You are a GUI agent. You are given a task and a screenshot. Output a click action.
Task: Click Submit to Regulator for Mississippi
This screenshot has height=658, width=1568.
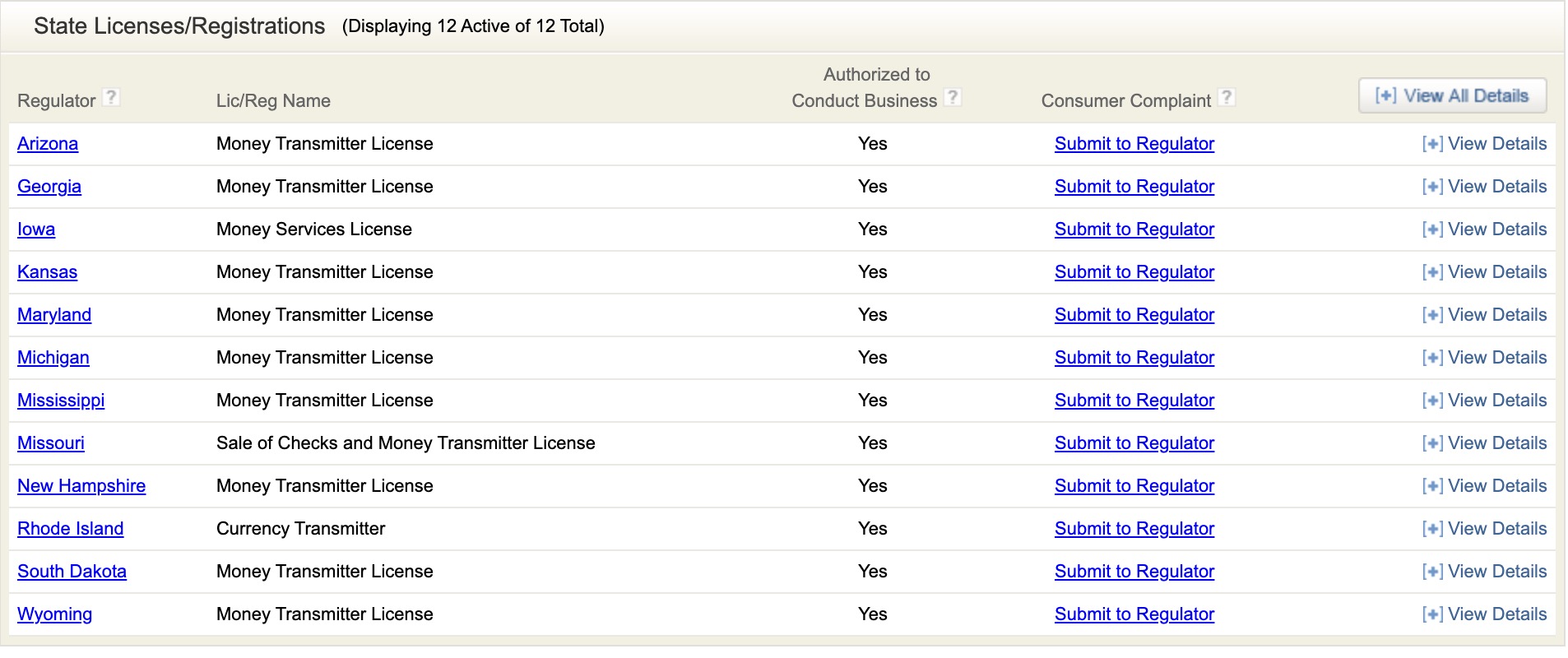coord(1134,401)
